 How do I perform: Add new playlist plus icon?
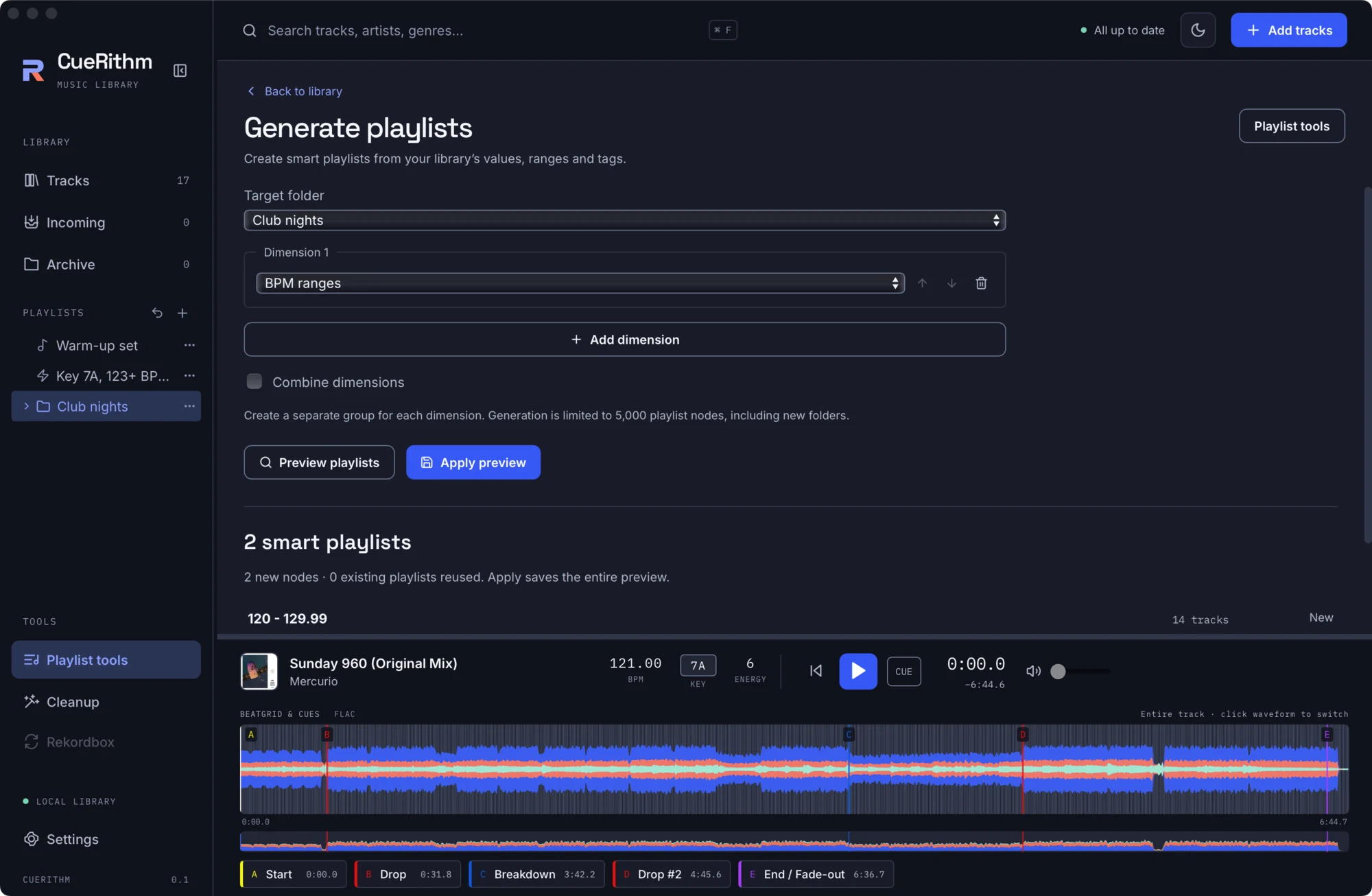click(x=182, y=313)
